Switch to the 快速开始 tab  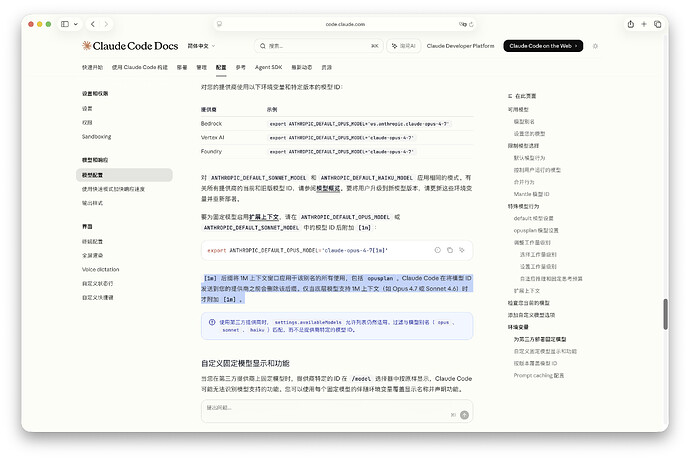coord(92,67)
